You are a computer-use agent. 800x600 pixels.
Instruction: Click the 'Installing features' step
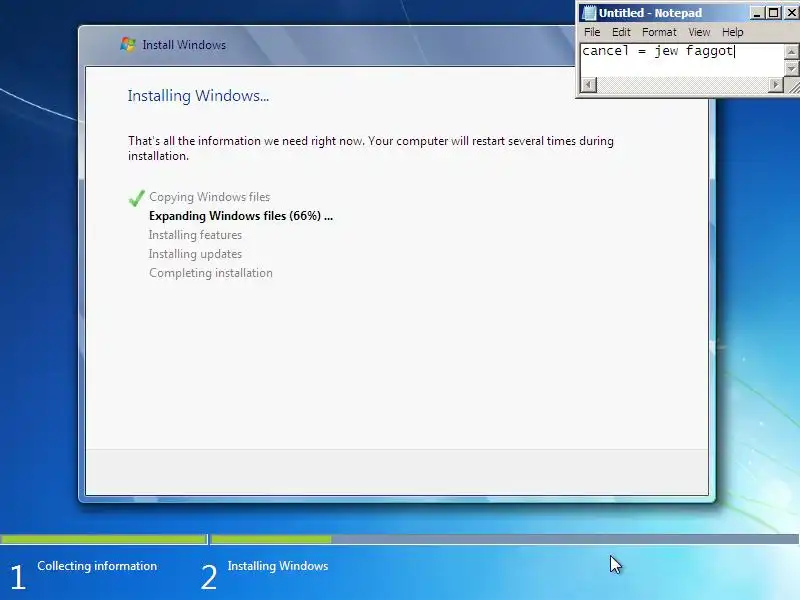195,235
